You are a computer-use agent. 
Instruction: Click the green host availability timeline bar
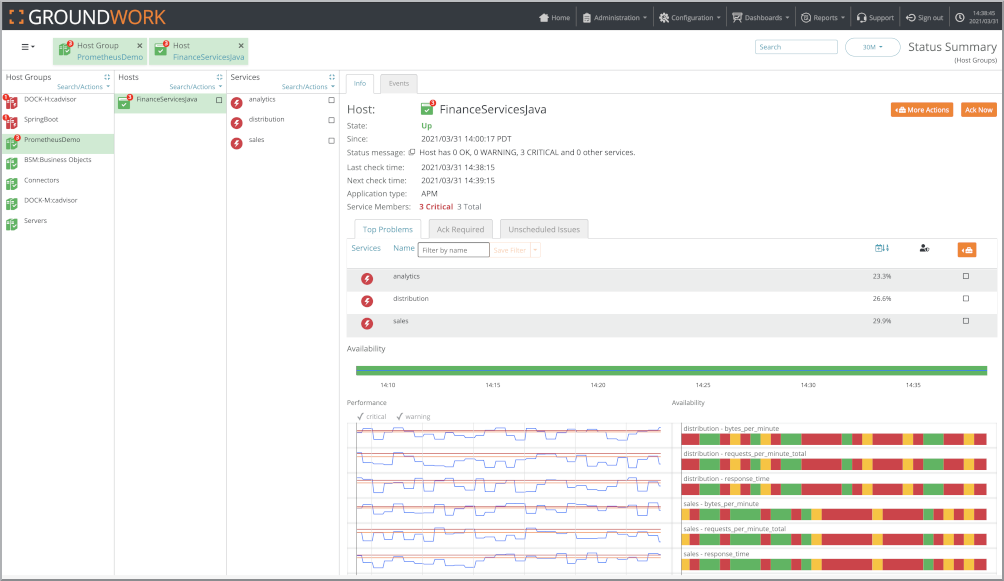[x=671, y=370]
